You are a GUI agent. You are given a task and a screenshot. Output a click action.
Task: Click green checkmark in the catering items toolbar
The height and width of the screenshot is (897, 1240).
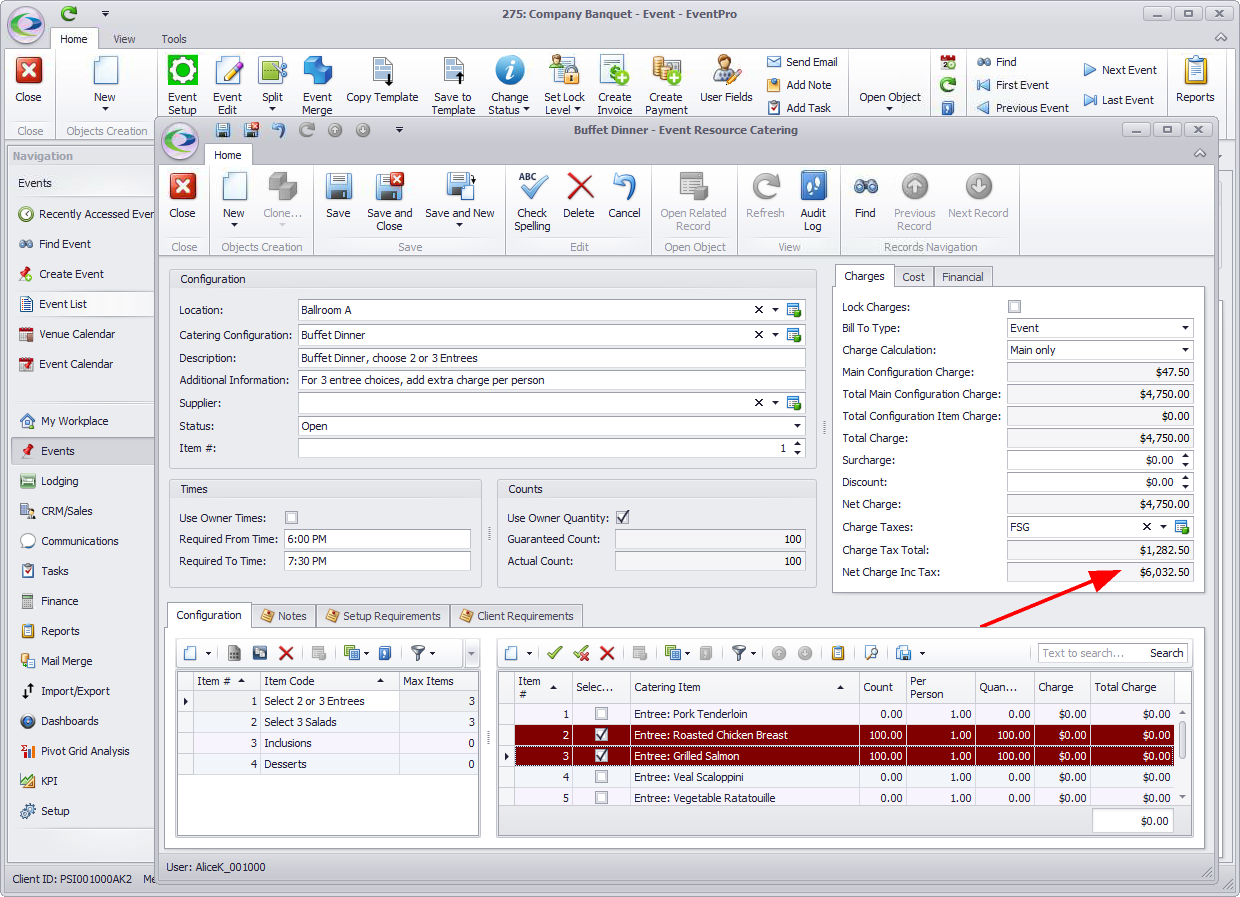click(555, 653)
